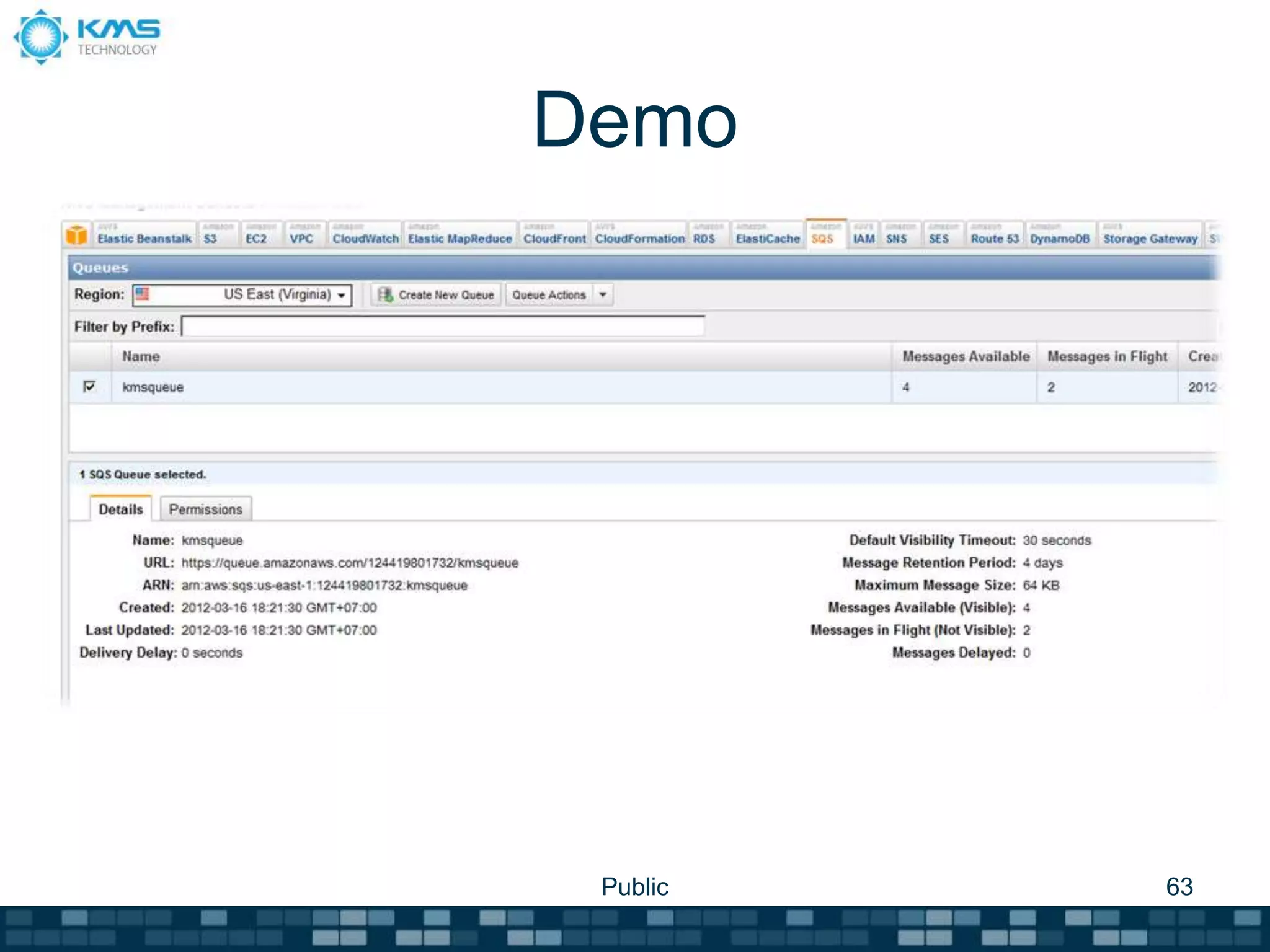The width and height of the screenshot is (1270, 952).
Task: Open the IAM service tab
Action: coord(864,236)
